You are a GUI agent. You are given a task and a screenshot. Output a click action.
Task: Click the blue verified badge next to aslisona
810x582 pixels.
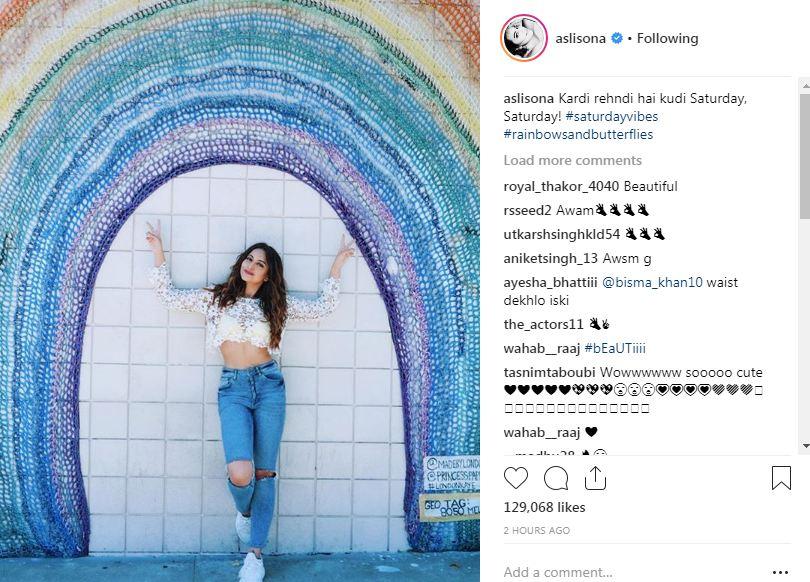(x=617, y=38)
